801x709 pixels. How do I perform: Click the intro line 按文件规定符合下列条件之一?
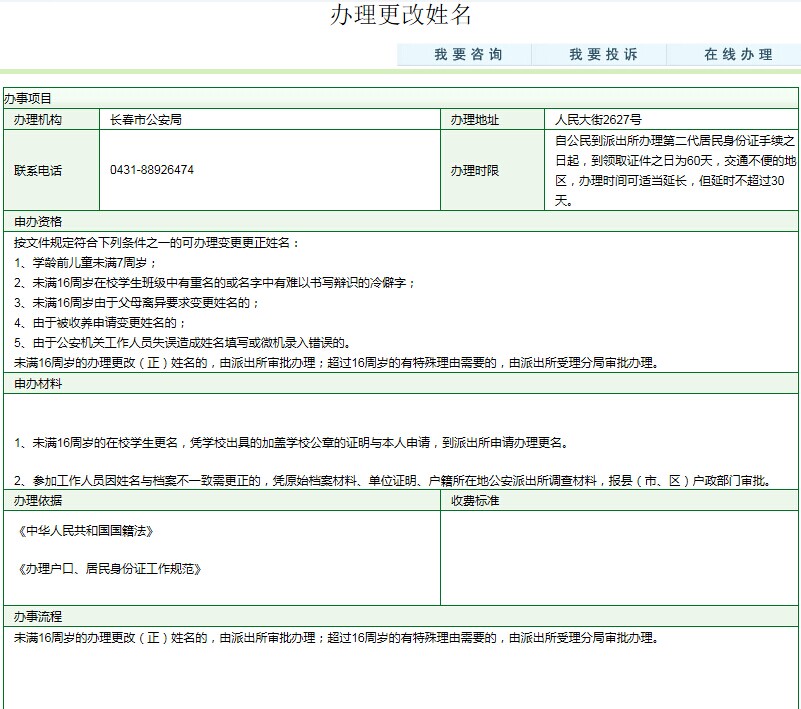click(156, 242)
